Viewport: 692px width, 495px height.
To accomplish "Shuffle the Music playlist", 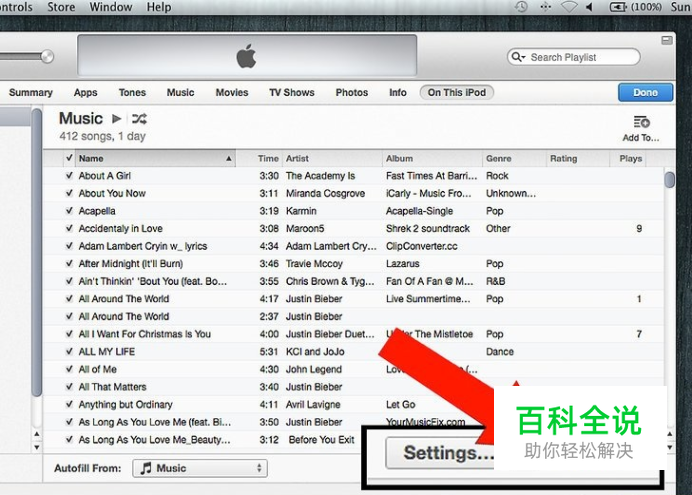I will pos(139,119).
